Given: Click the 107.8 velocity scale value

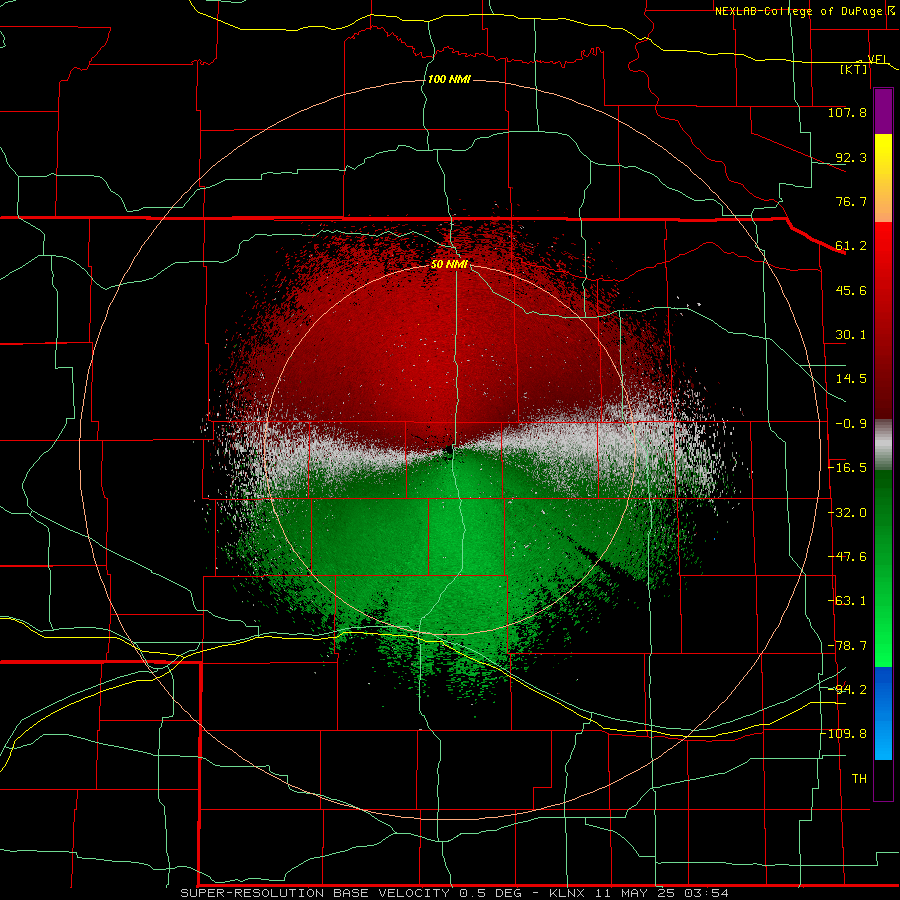Looking at the screenshot, I should coord(847,112).
